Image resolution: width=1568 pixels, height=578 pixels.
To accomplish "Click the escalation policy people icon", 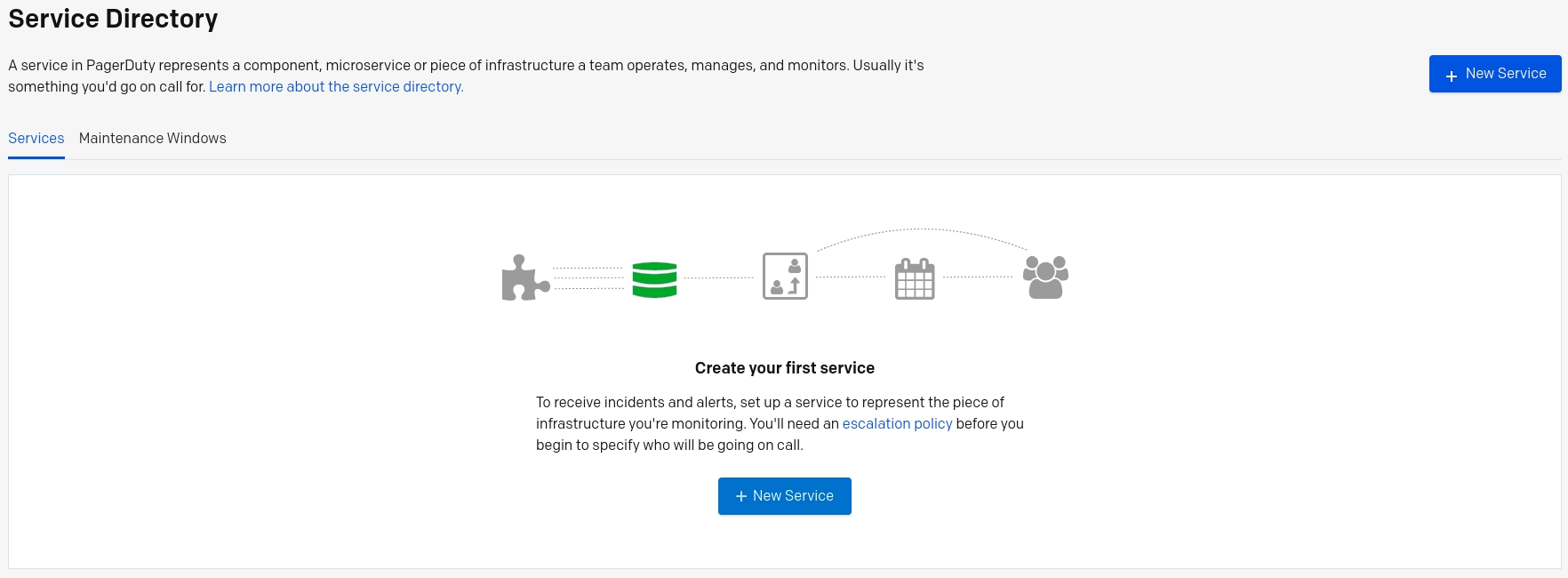I will [785, 276].
